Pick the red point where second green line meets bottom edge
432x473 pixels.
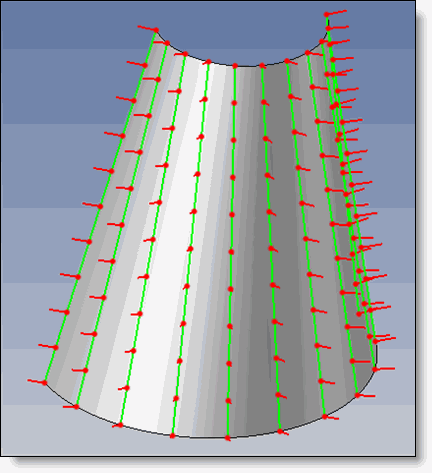coord(76,407)
